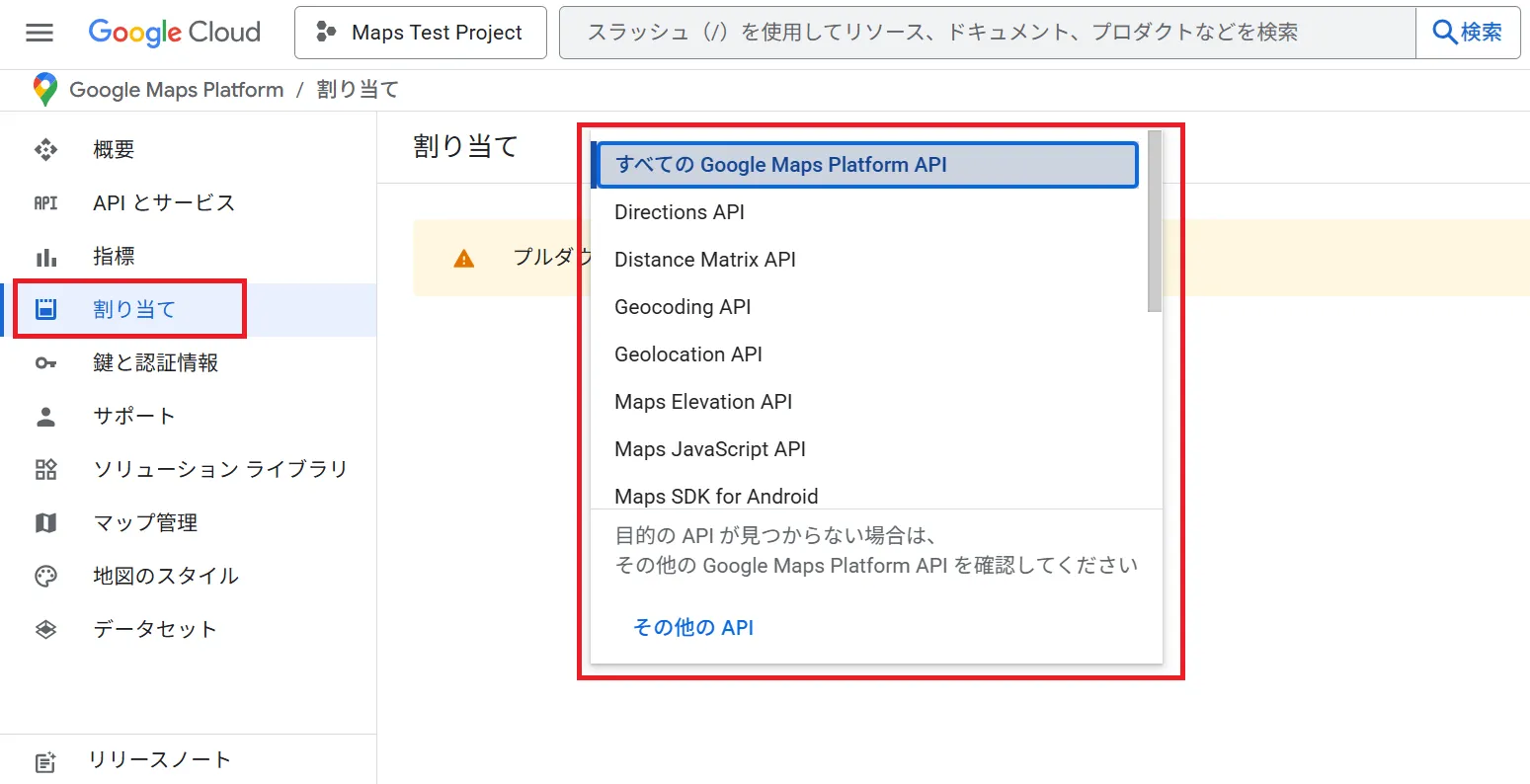Screen dimensions: 1530x784
Task: Click the 指標 bar chart icon
Action: click(46, 257)
